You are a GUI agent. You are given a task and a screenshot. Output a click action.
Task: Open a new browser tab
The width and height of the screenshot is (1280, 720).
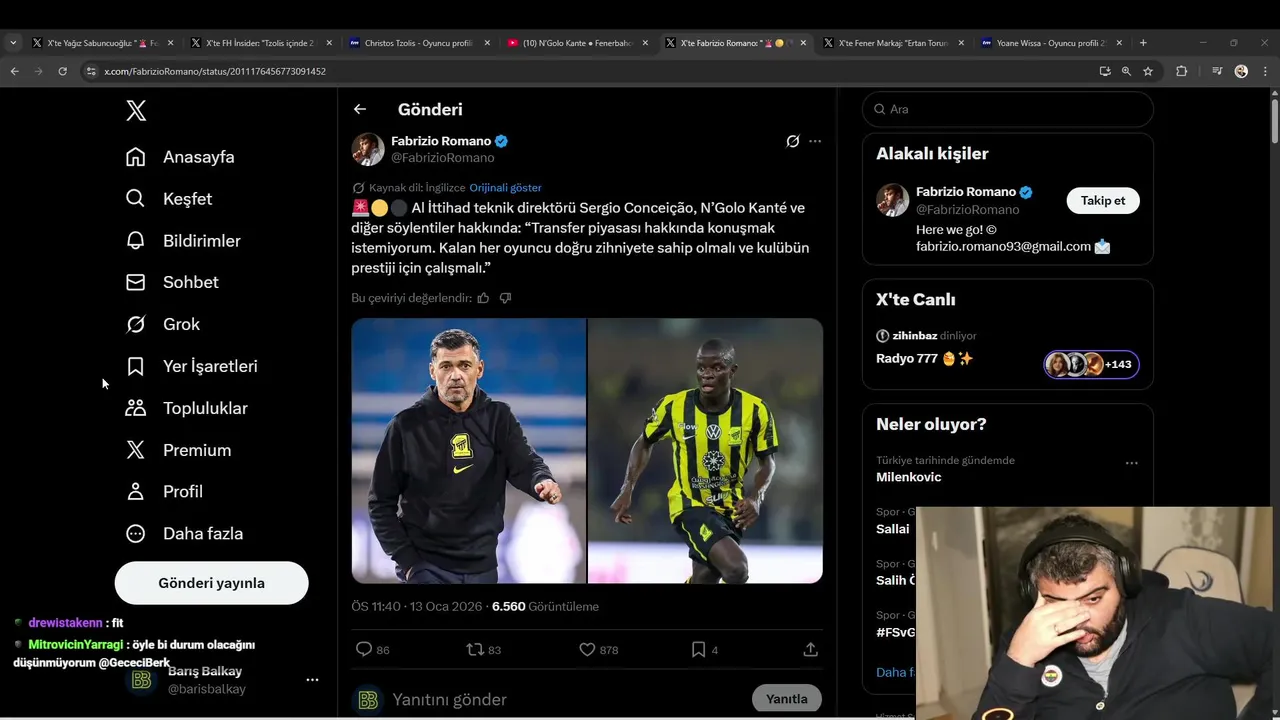(1143, 43)
